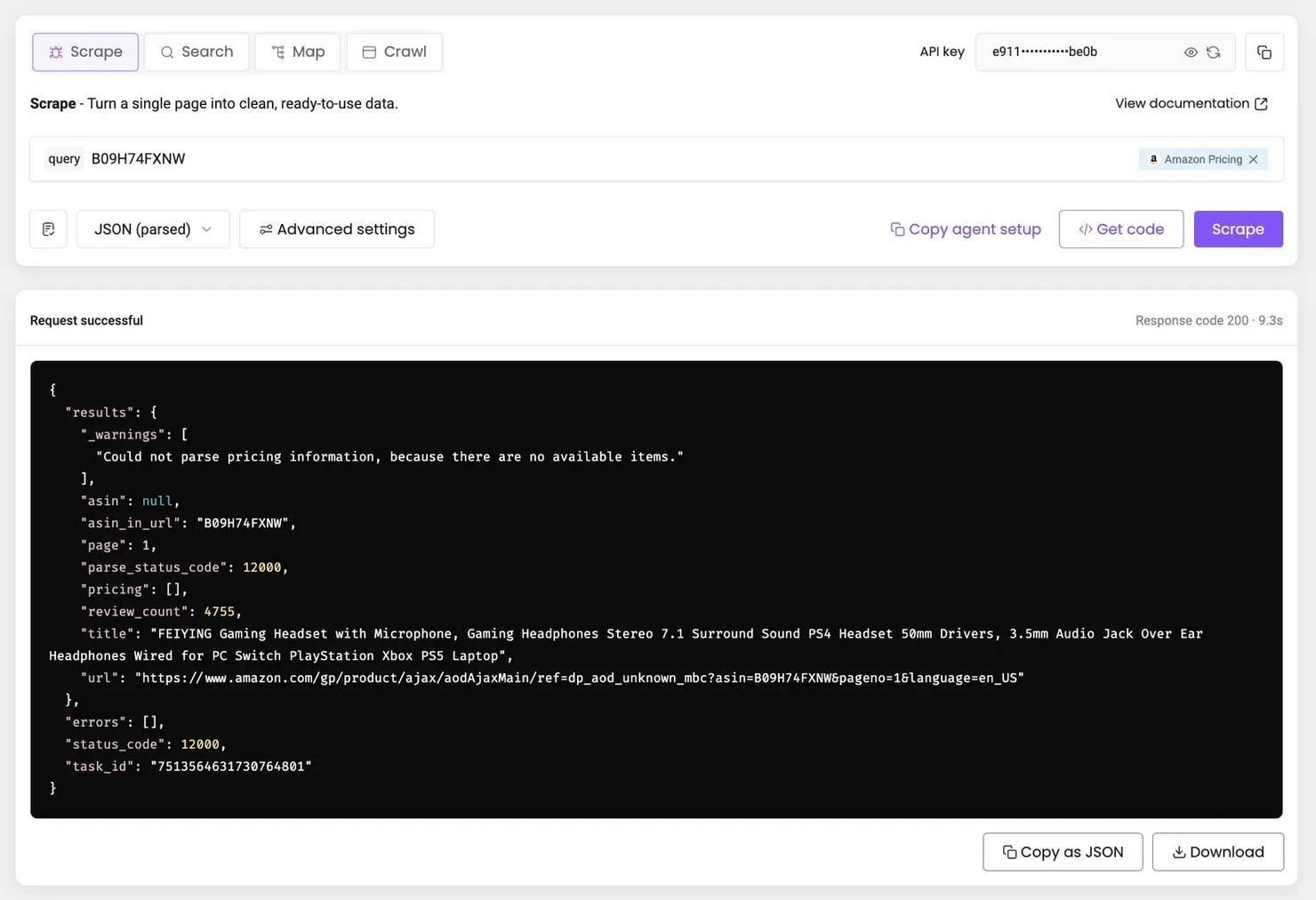Viewport: 1316px width, 900px height.
Task: Click the "task_id" value in the output
Action: [x=231, y=767]
